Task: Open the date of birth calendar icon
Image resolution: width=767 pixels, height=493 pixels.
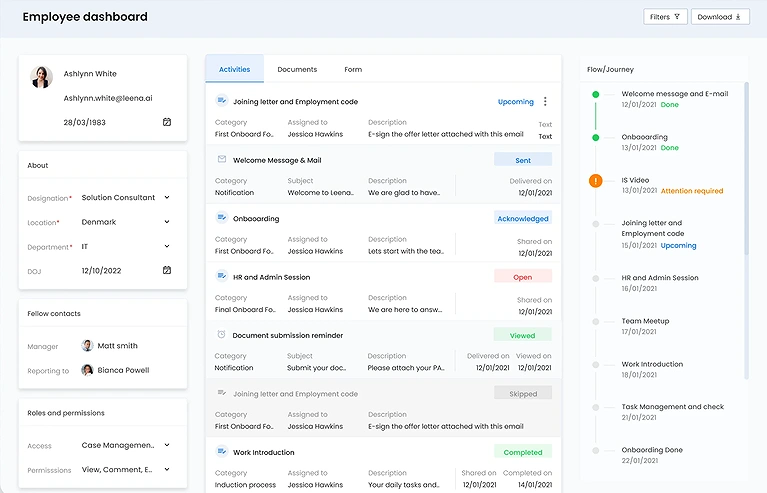Action: pyautogui.click(x=167, y=122)
